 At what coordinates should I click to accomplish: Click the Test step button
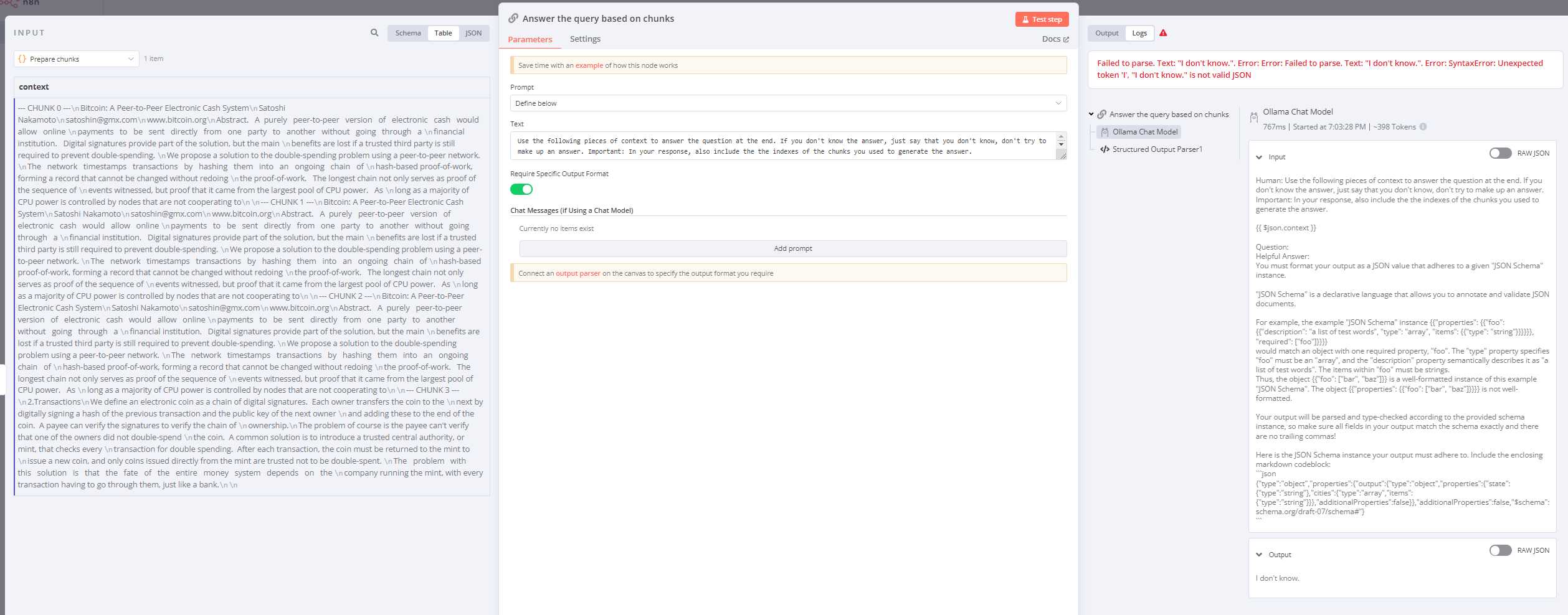coord(1042,19)
